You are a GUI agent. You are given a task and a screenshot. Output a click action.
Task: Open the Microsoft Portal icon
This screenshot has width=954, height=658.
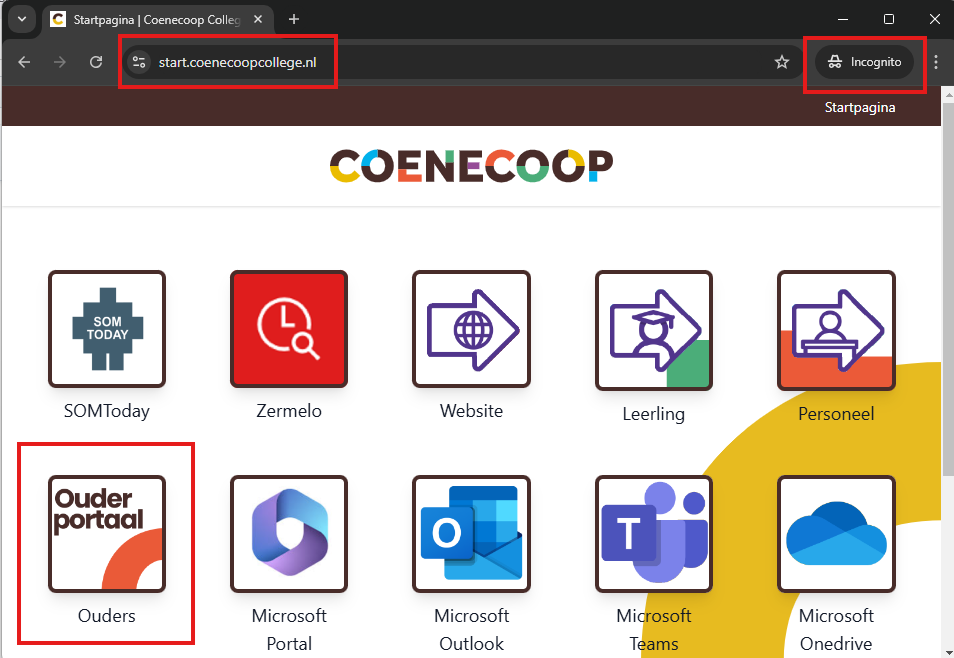point(289,534)
